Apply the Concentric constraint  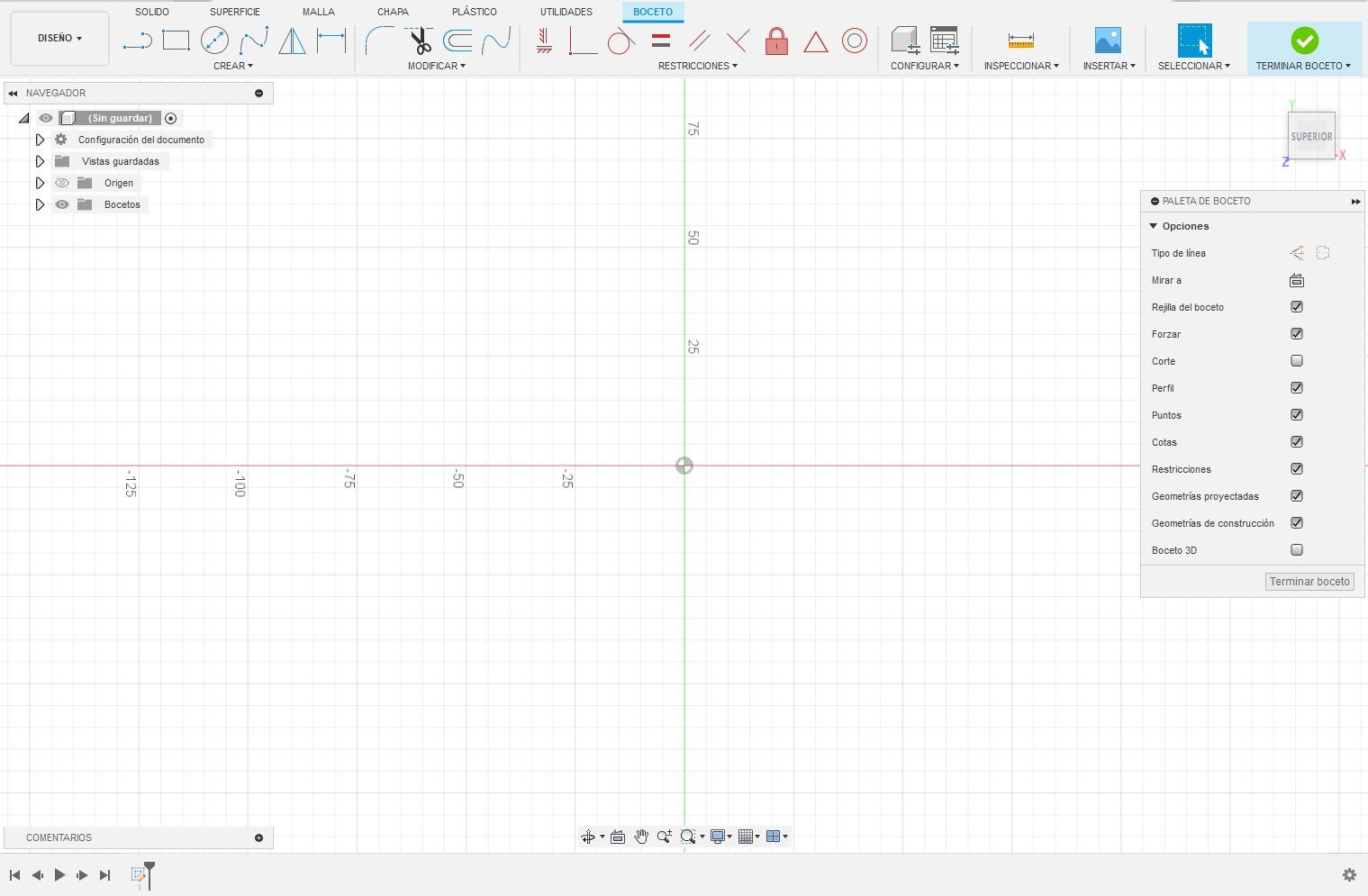pos(855,41)
